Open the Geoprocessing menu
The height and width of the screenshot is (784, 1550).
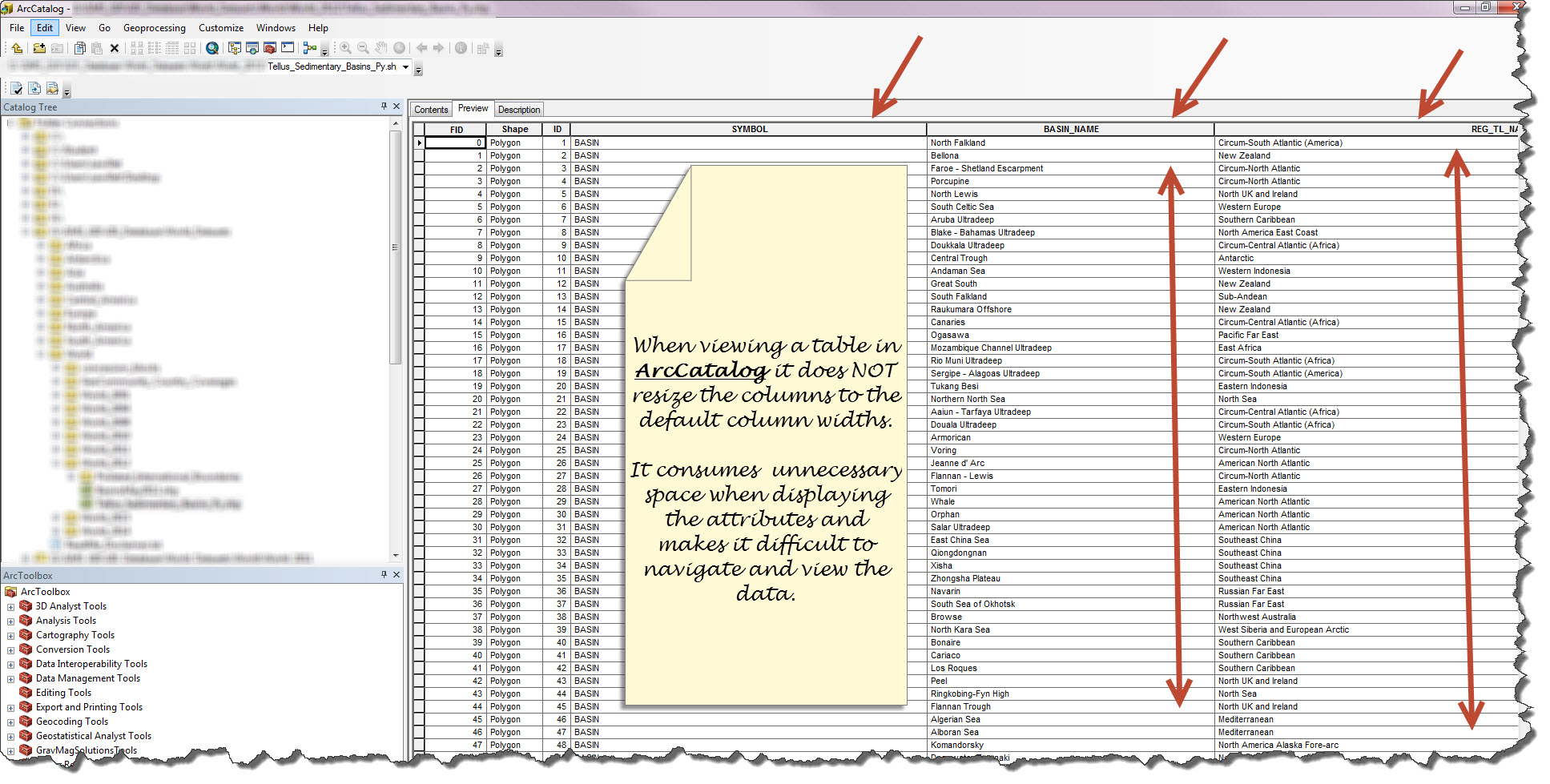(x=155, y=27)
